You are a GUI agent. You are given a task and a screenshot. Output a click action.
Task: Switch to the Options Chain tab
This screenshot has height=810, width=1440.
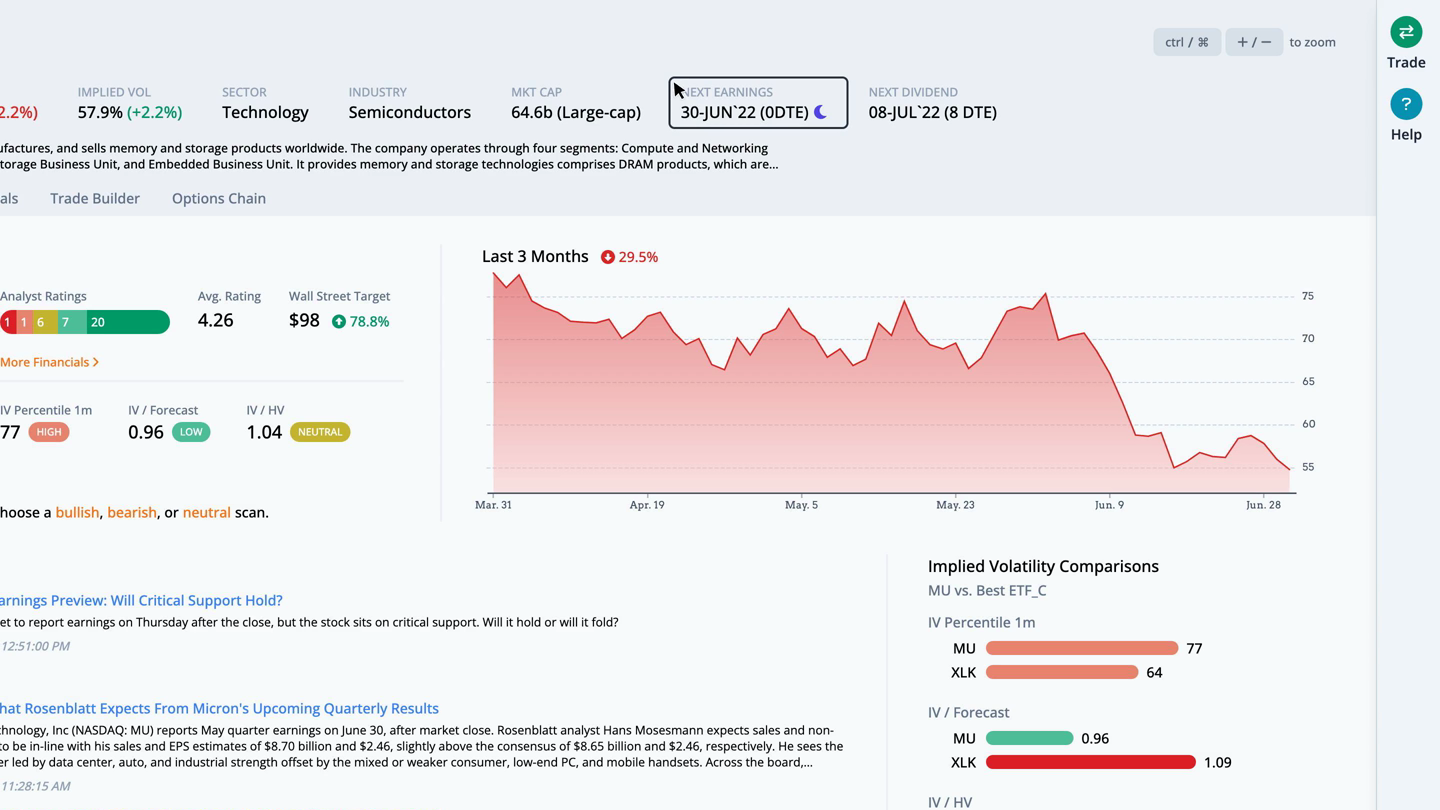click(219, 198)
